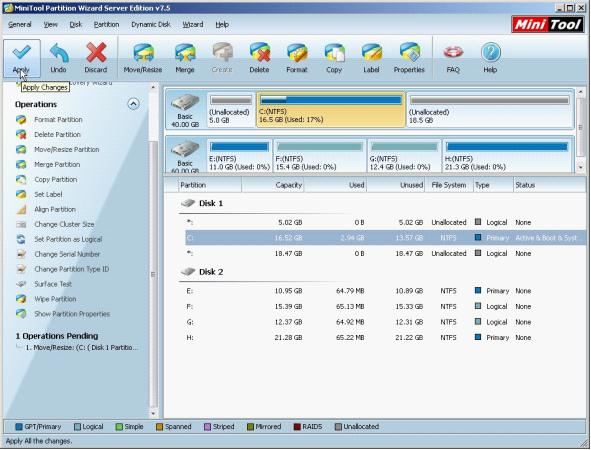Image resolution: width=591 pixels, height=450 pixels.
Task: Click Wipe Partition operation
Action: pos(55,299)
